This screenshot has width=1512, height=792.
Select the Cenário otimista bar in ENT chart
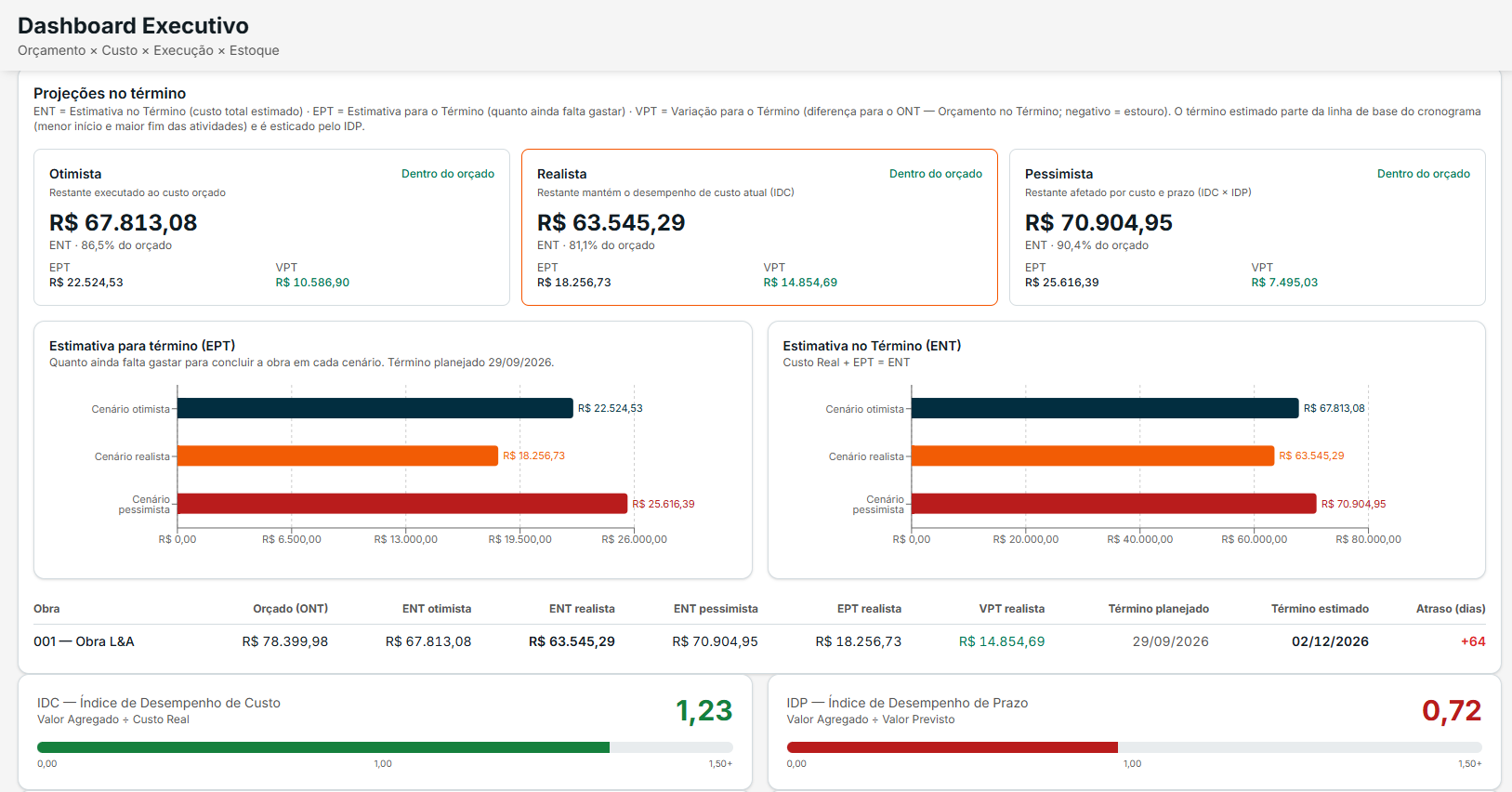pos(1105,408)
